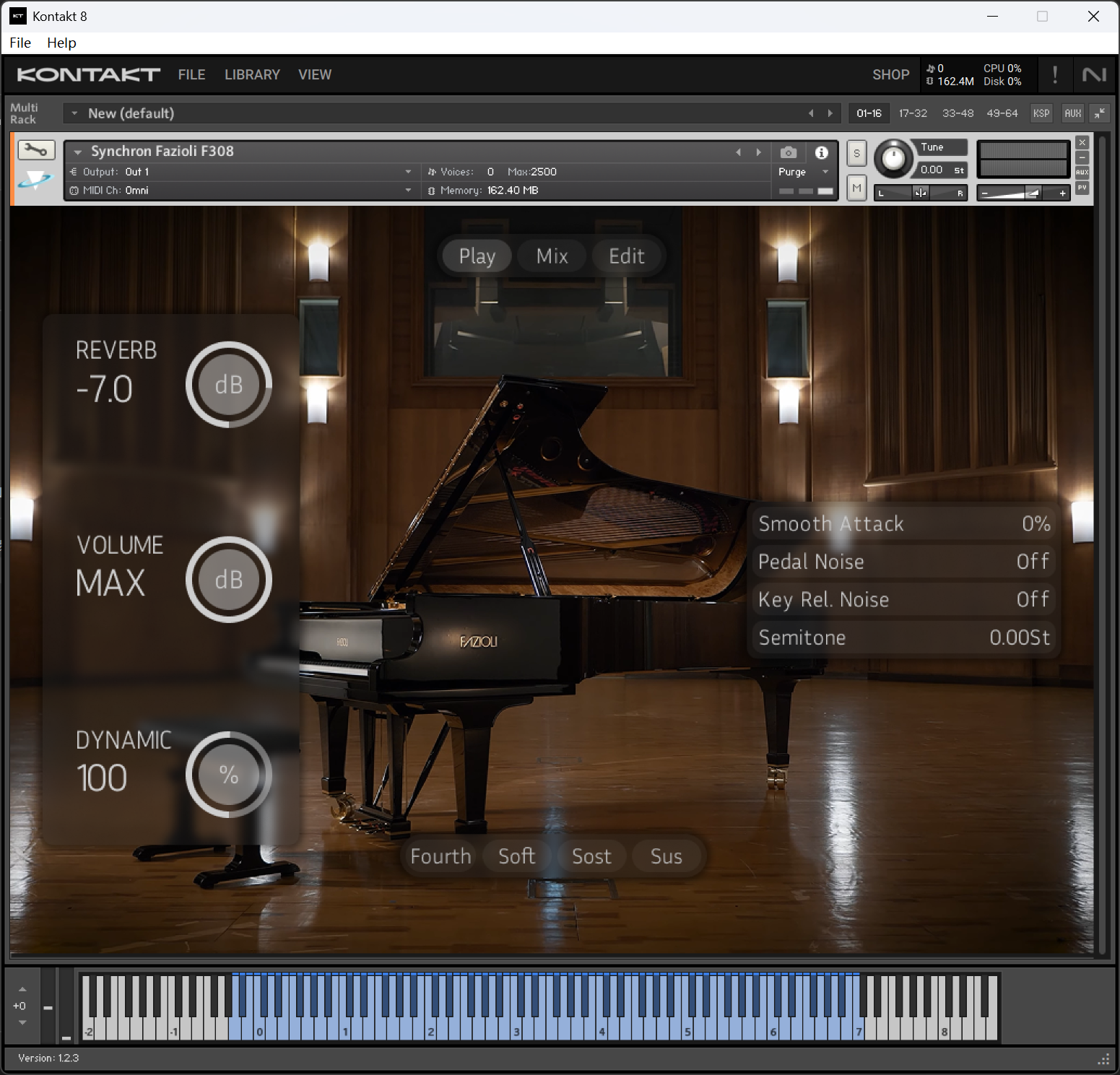Mute the instrument with M button

(856, 188)
